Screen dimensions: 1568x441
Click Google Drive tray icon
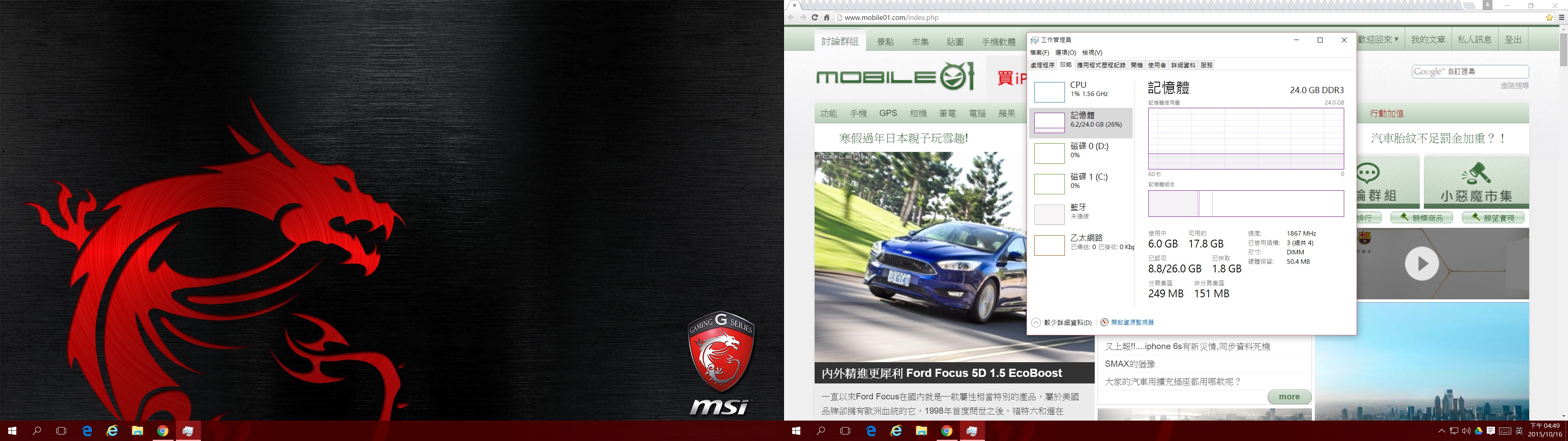coord(1478,431)
